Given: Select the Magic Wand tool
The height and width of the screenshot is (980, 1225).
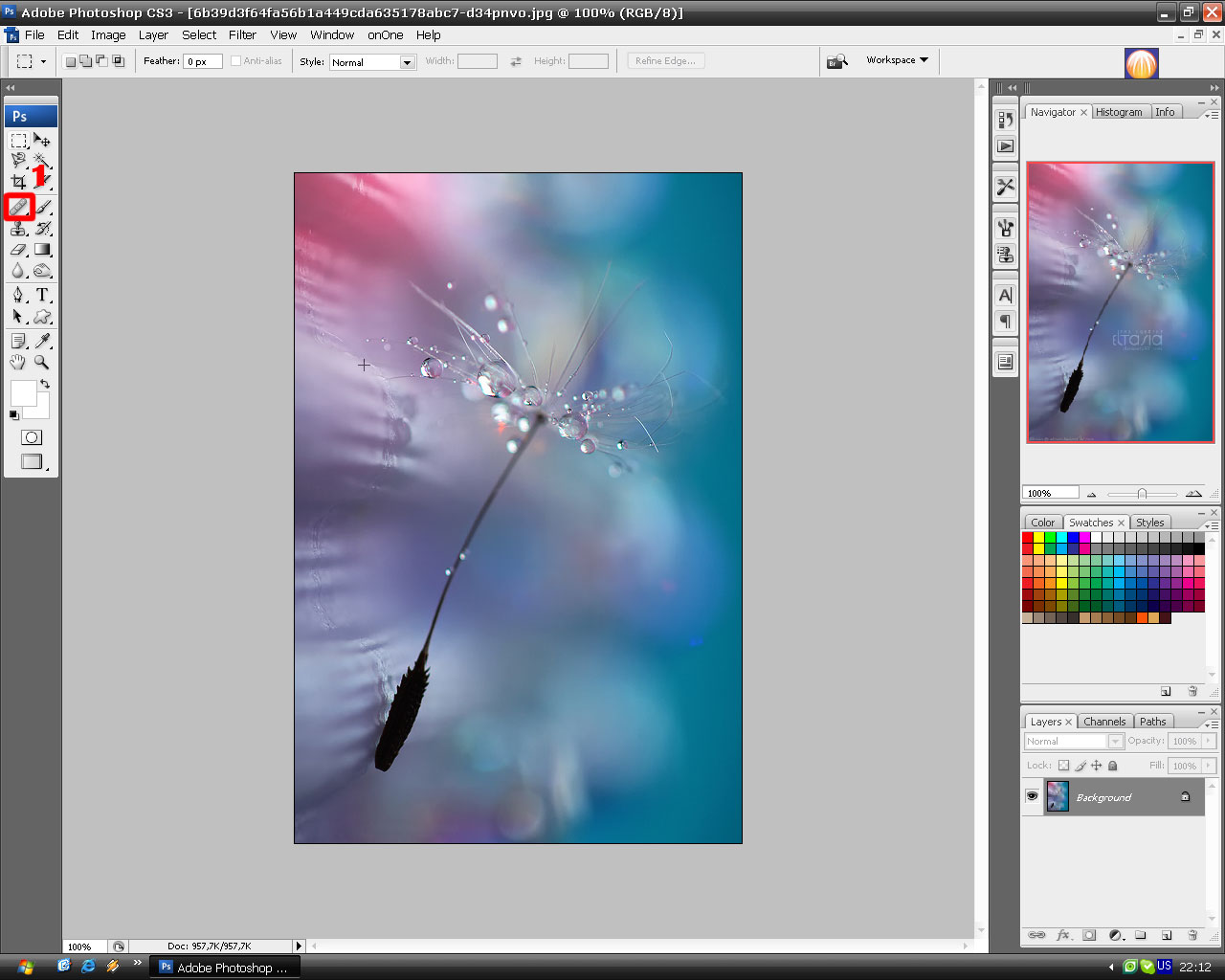Looking at the screenshot, I should pyautogui.click(x=42, y=160).
